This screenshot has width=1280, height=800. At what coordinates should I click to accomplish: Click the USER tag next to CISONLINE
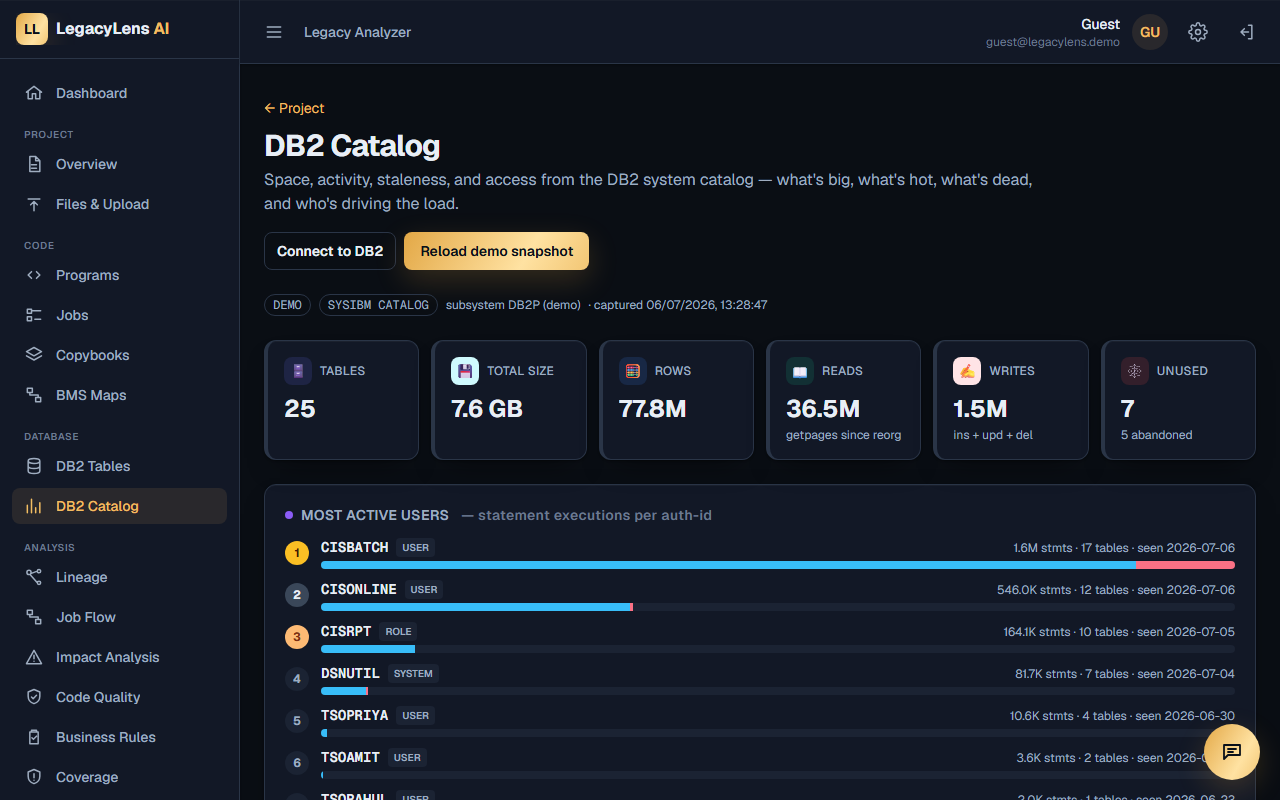click(x=424, y=590)
